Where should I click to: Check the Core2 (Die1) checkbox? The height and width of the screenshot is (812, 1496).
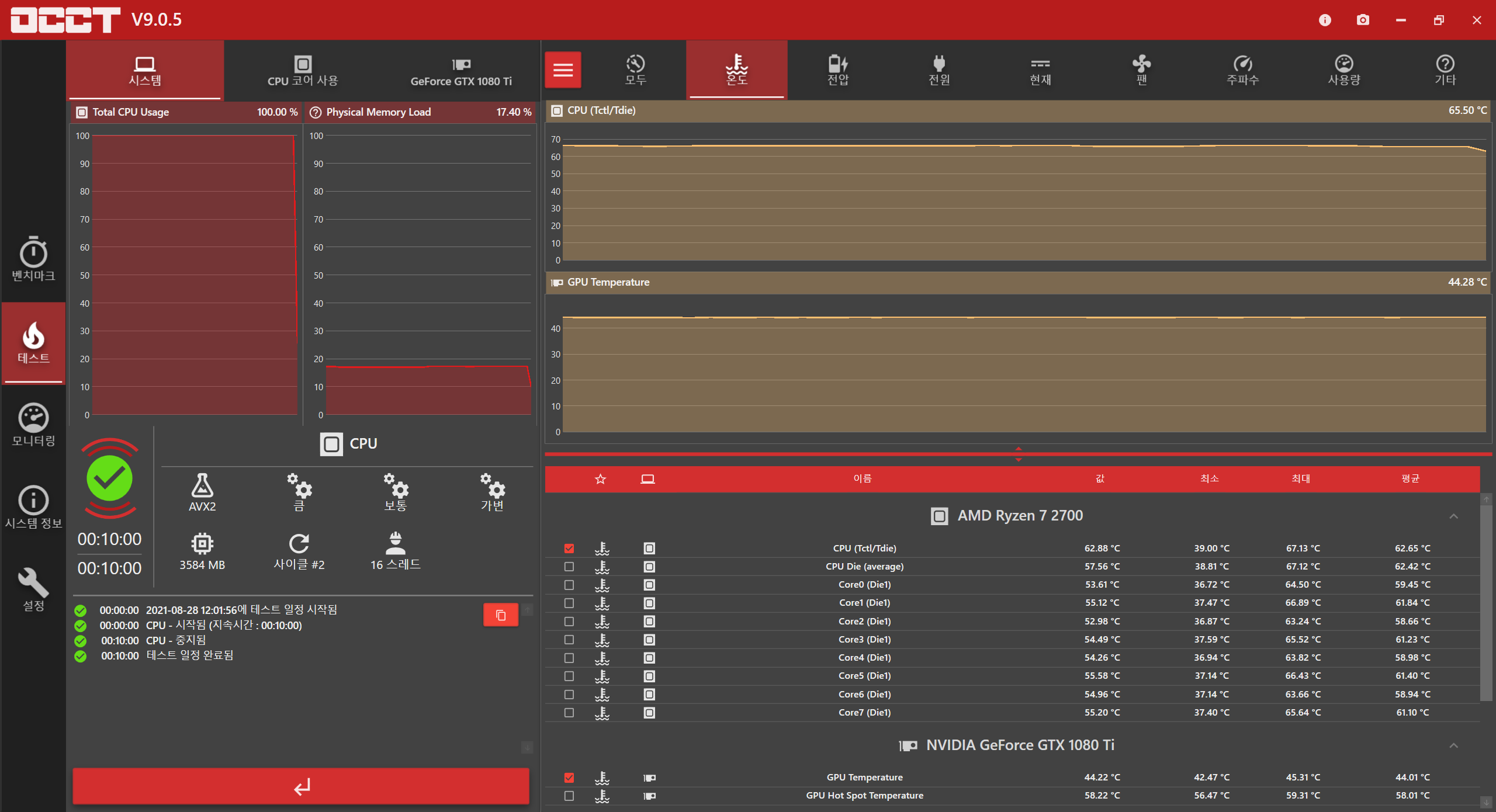(569, 622)
